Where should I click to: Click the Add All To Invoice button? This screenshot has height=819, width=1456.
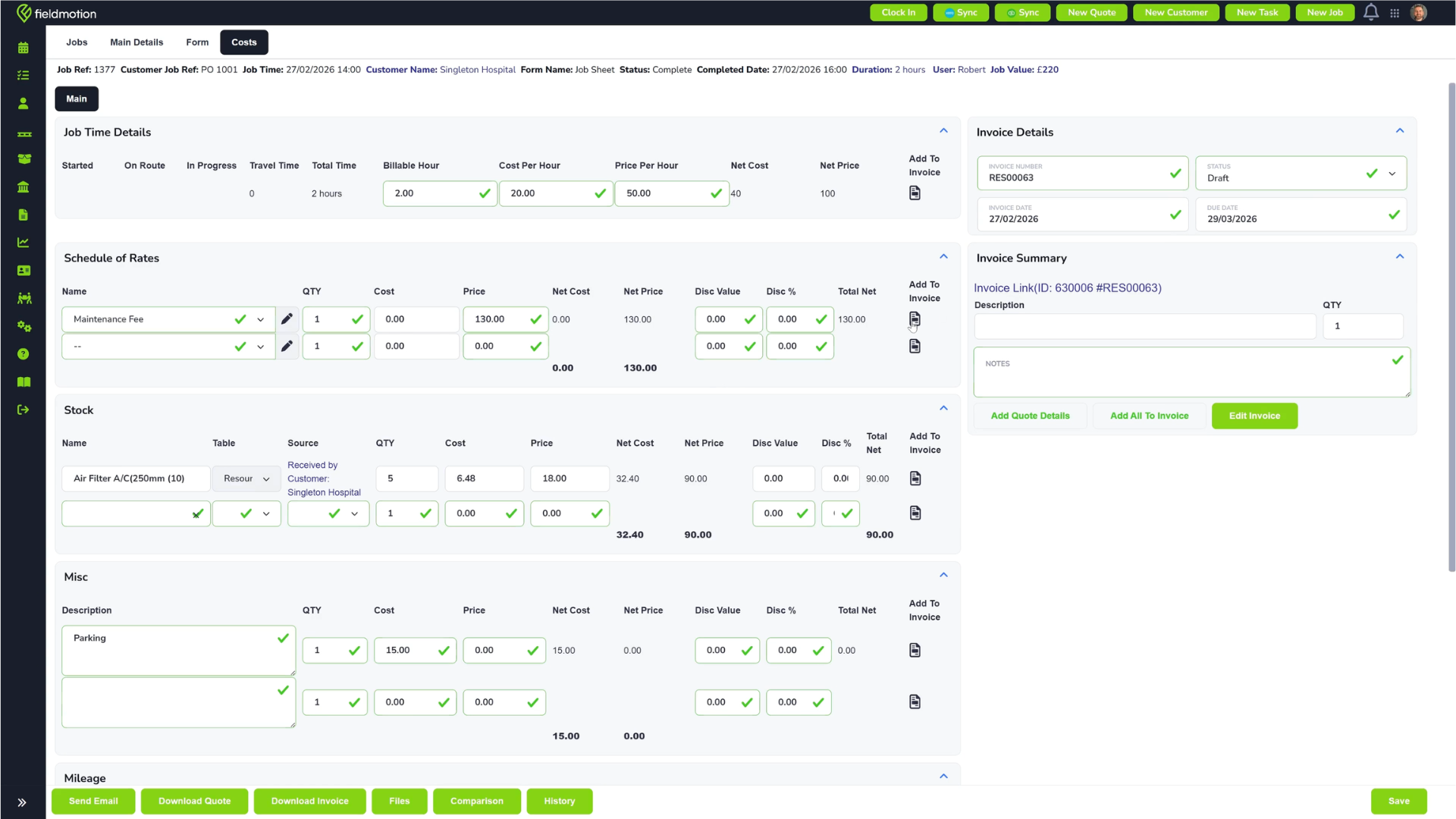[1149, 416]
